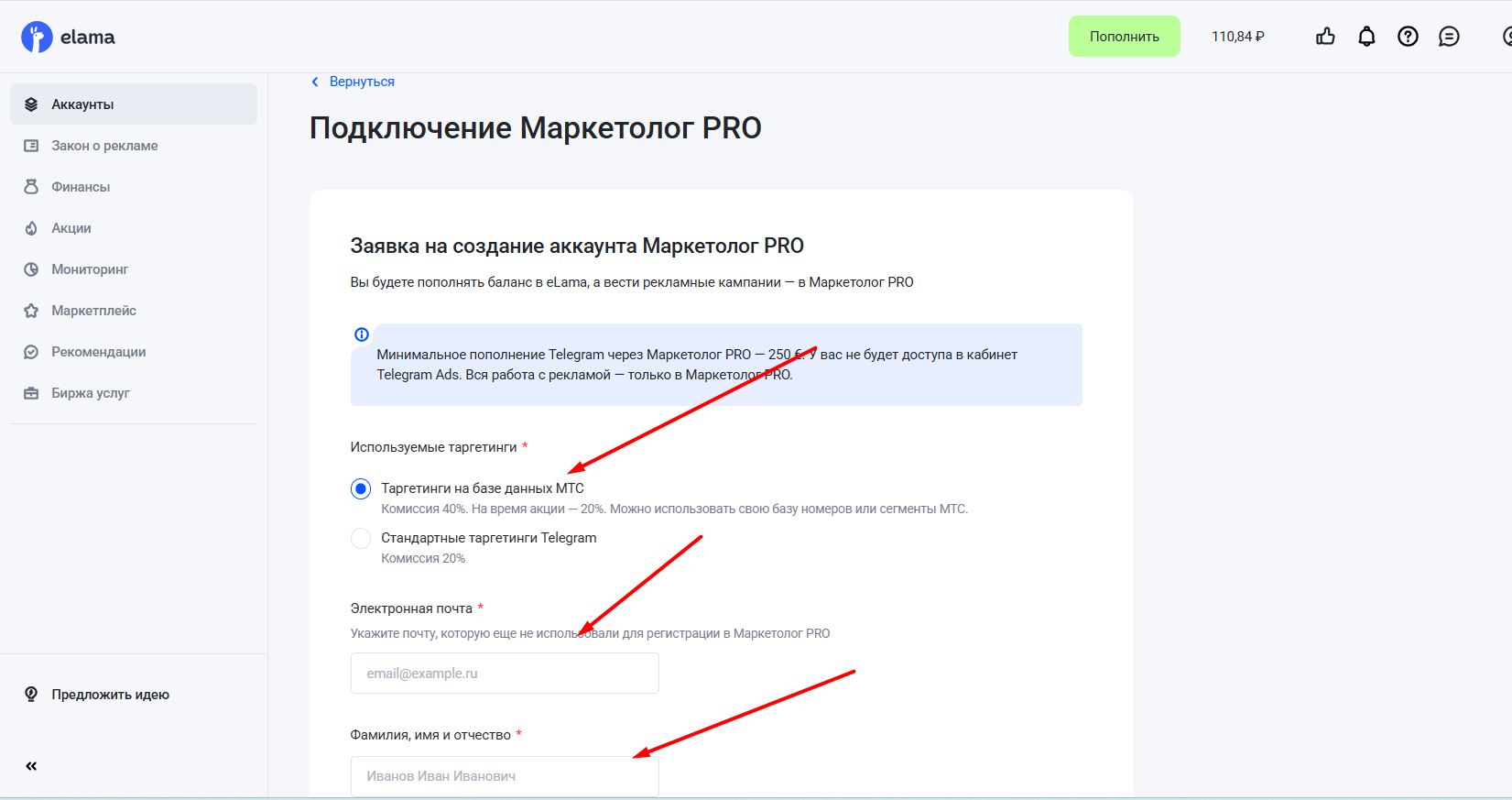Viewport: 1512px width, 800px height.
Task: Open the thumbs-up feedback icon
Action: 1325,37
